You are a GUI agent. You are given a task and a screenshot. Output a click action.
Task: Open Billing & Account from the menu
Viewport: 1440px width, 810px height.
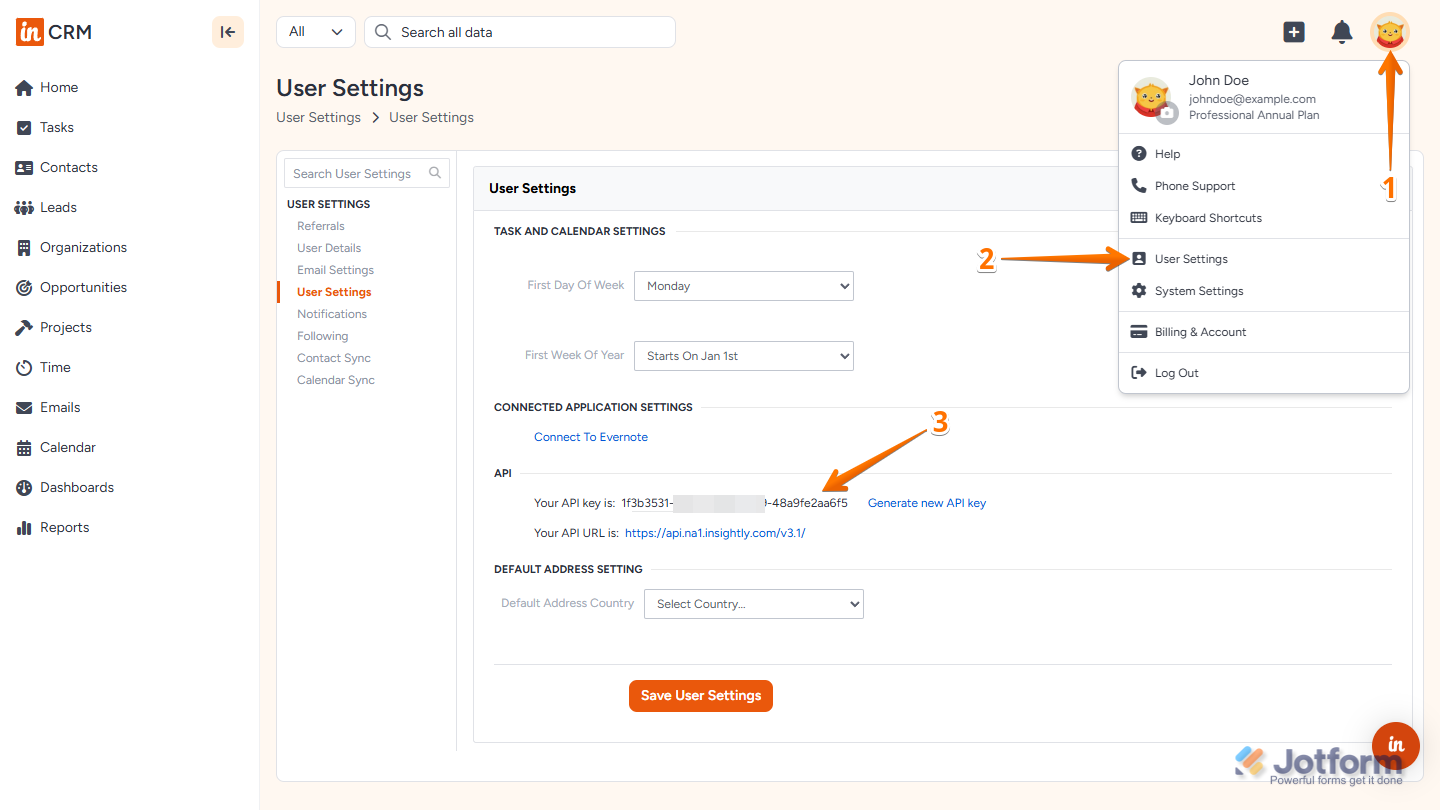click(1199, 331)
